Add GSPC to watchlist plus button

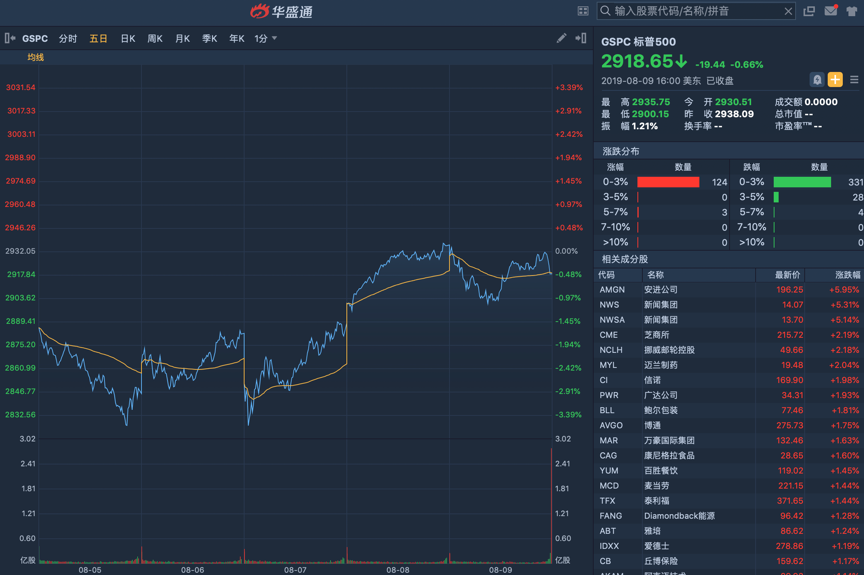(x=835, y=80)
